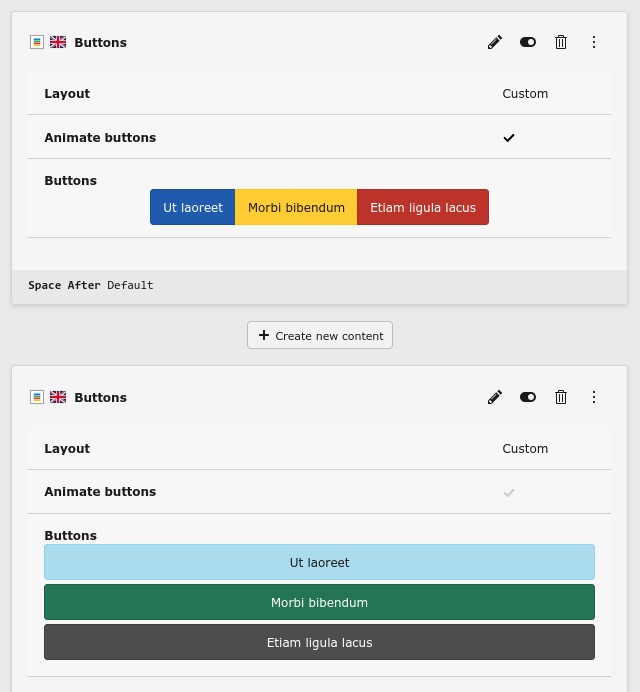This screenshot has width=640, height=692.
Task: Edit the first Buttons content element
Action: click(495, 42)
